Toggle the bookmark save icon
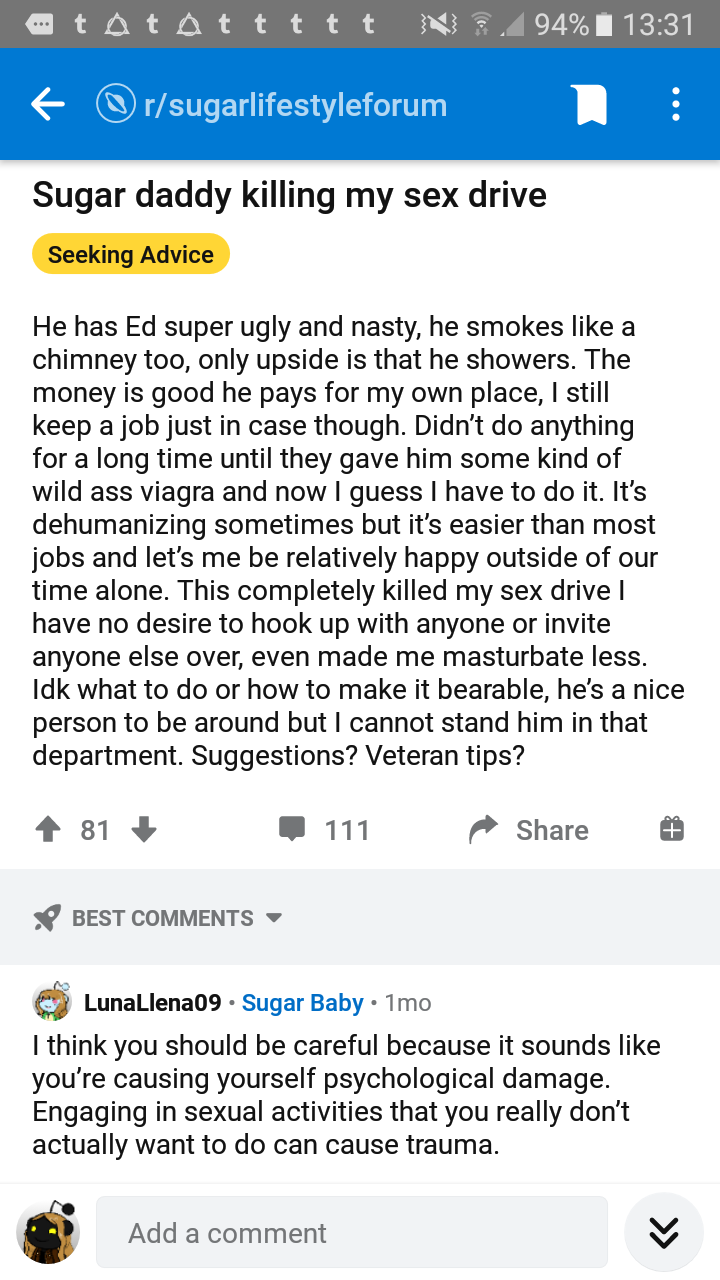Image resolution: width=720 pixels, height=1280 pixels. (x=590, y=104)
